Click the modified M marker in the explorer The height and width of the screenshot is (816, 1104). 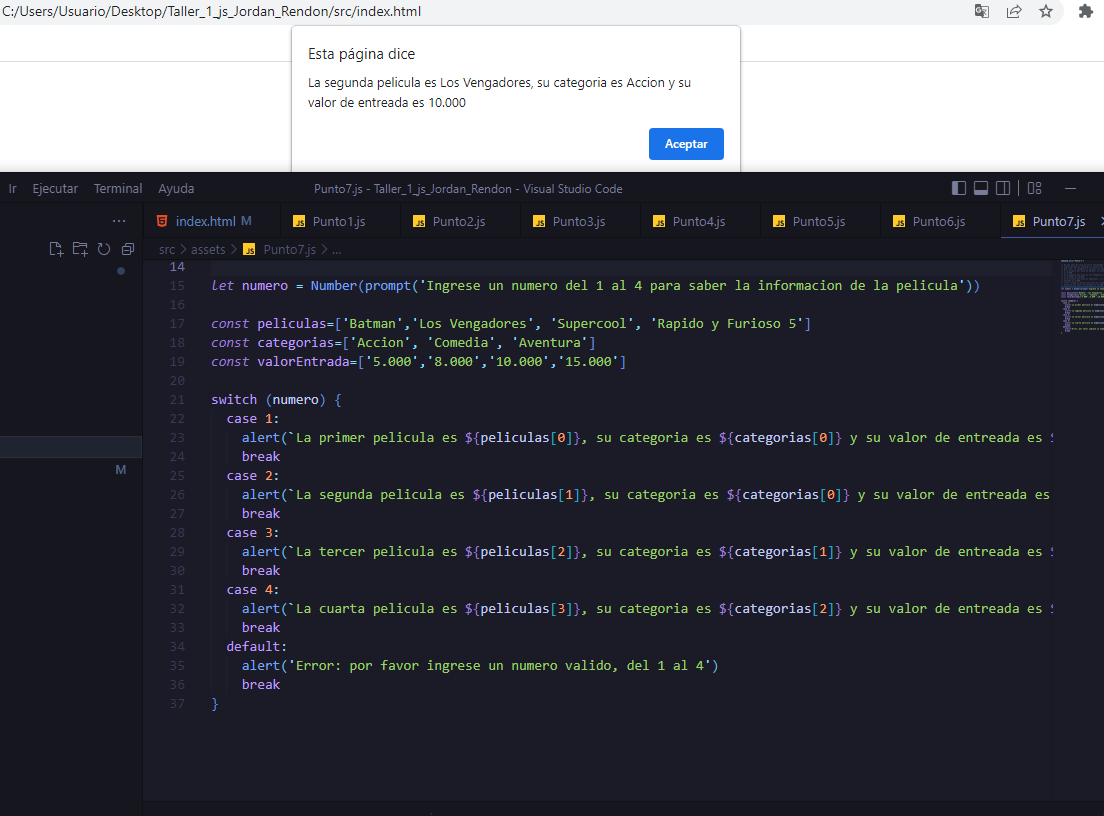click(x=120, y=470)
